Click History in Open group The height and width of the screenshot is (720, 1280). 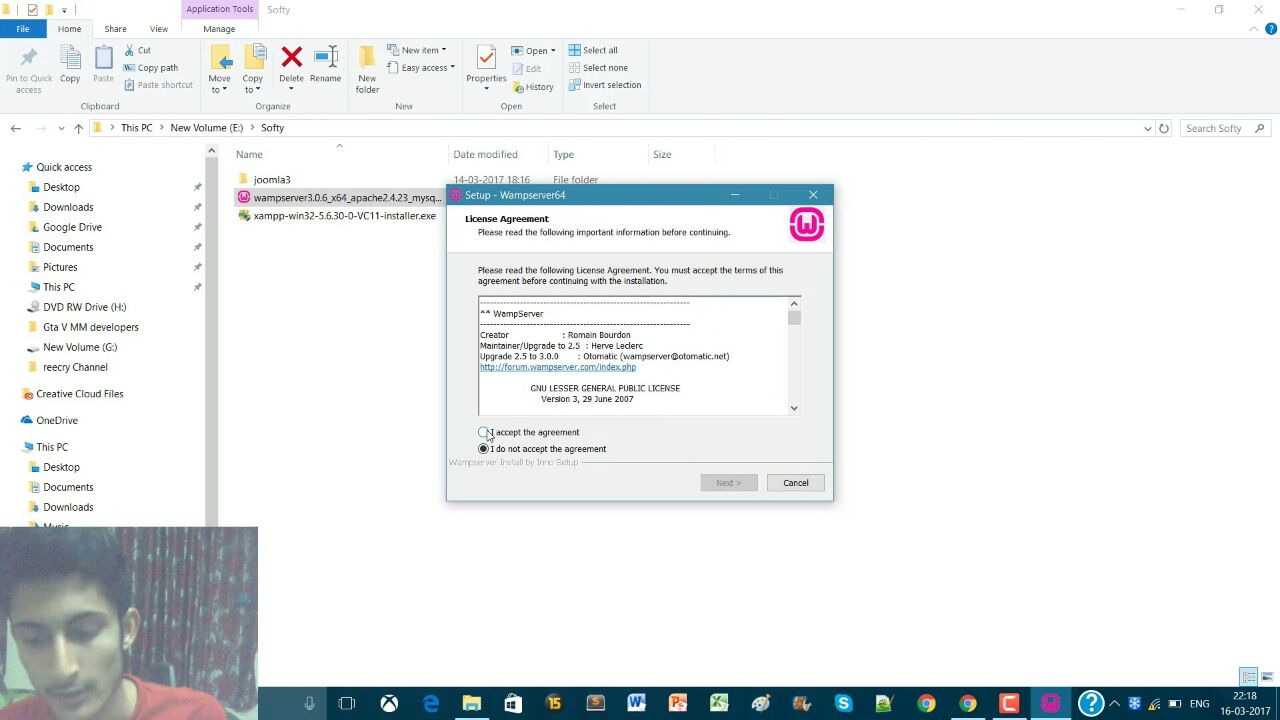click(533, 87)
